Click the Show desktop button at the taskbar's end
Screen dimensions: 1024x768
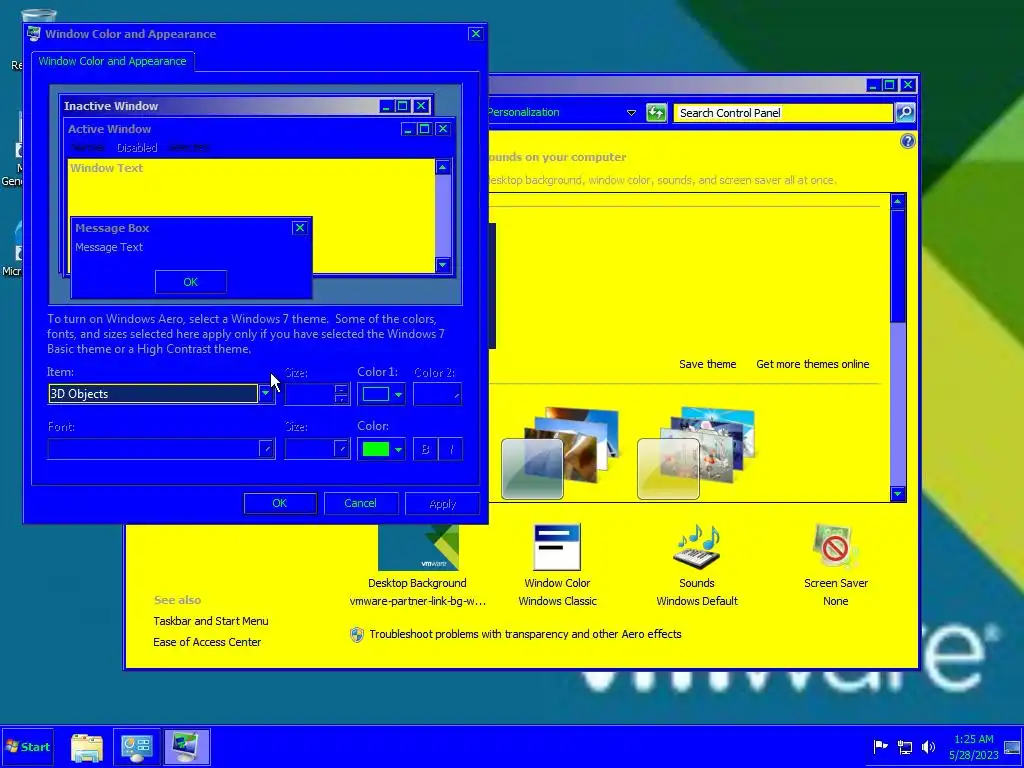point(1012,747)
